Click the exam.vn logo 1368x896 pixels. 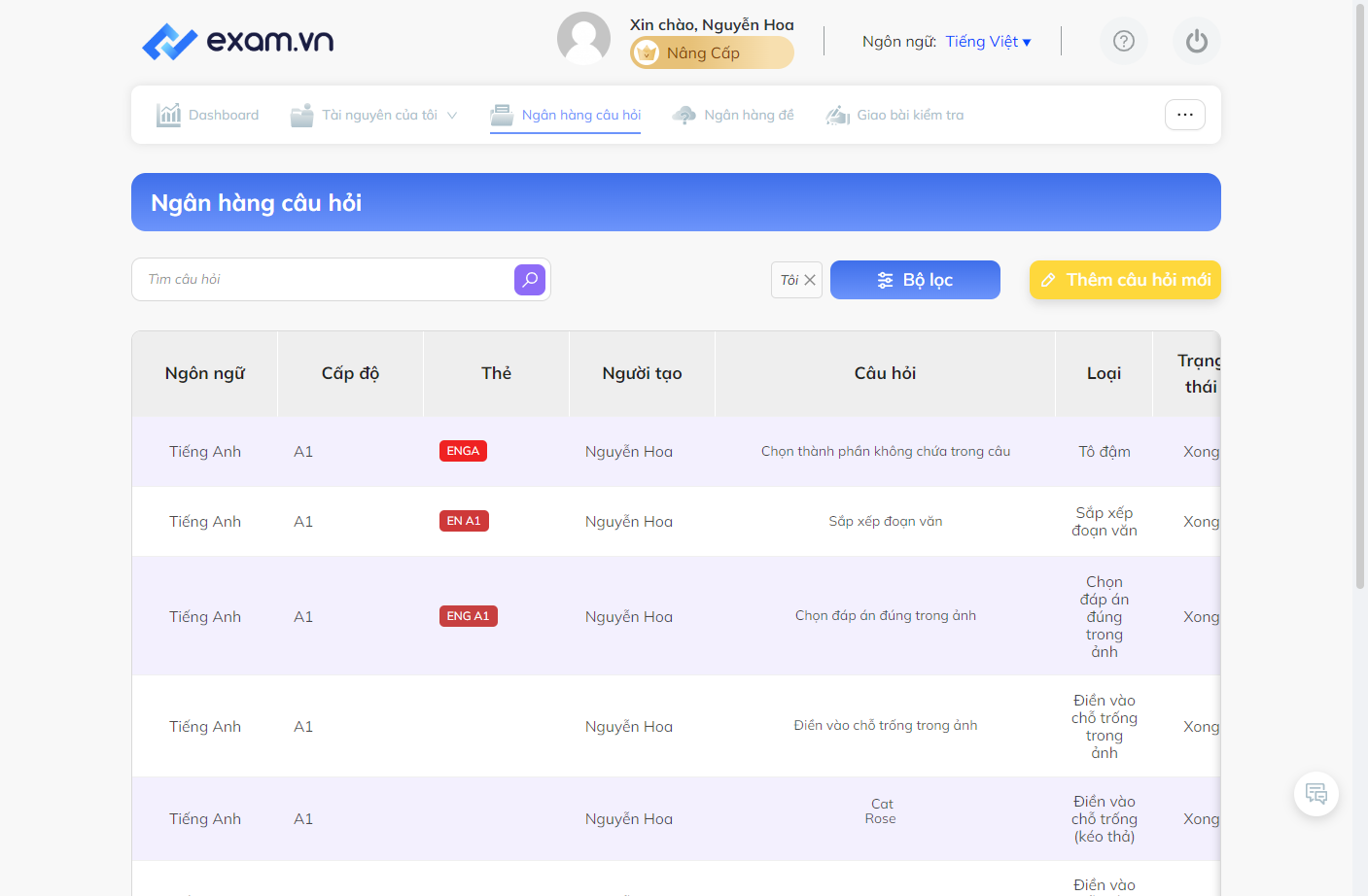pyautogui.click(x=238, y=41)
